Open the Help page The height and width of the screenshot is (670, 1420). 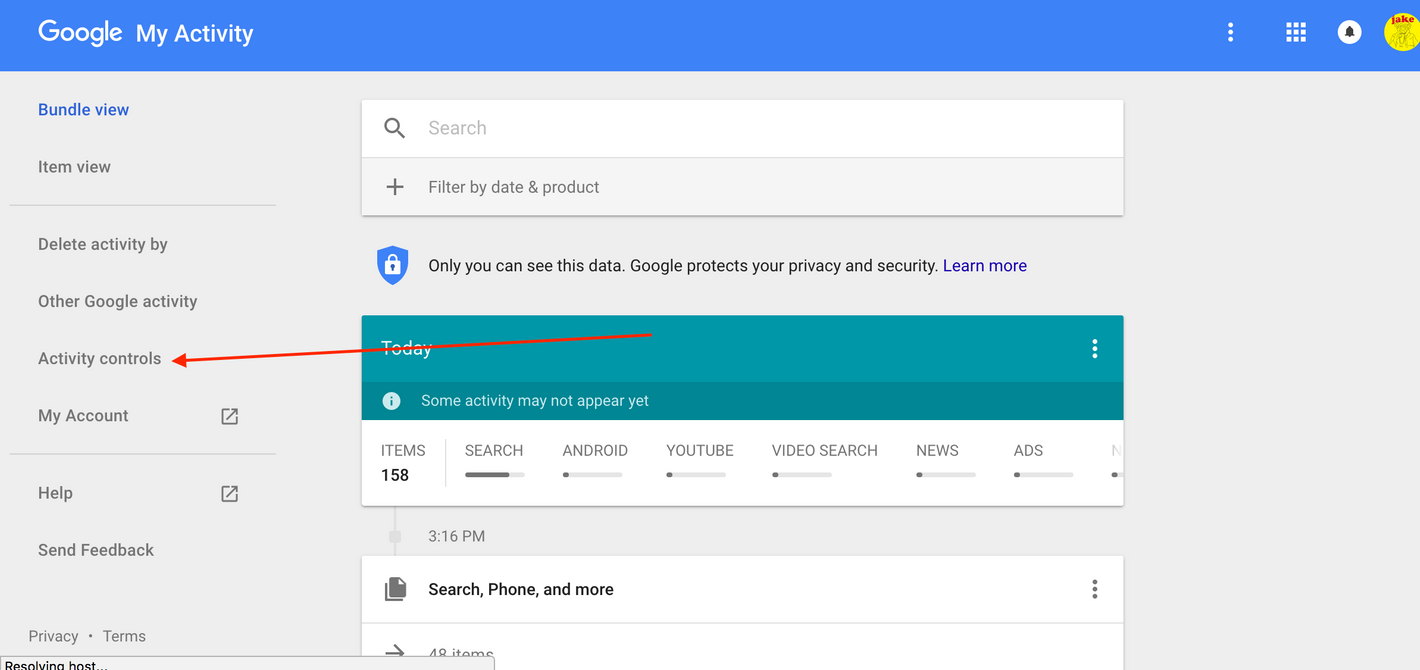55,493
